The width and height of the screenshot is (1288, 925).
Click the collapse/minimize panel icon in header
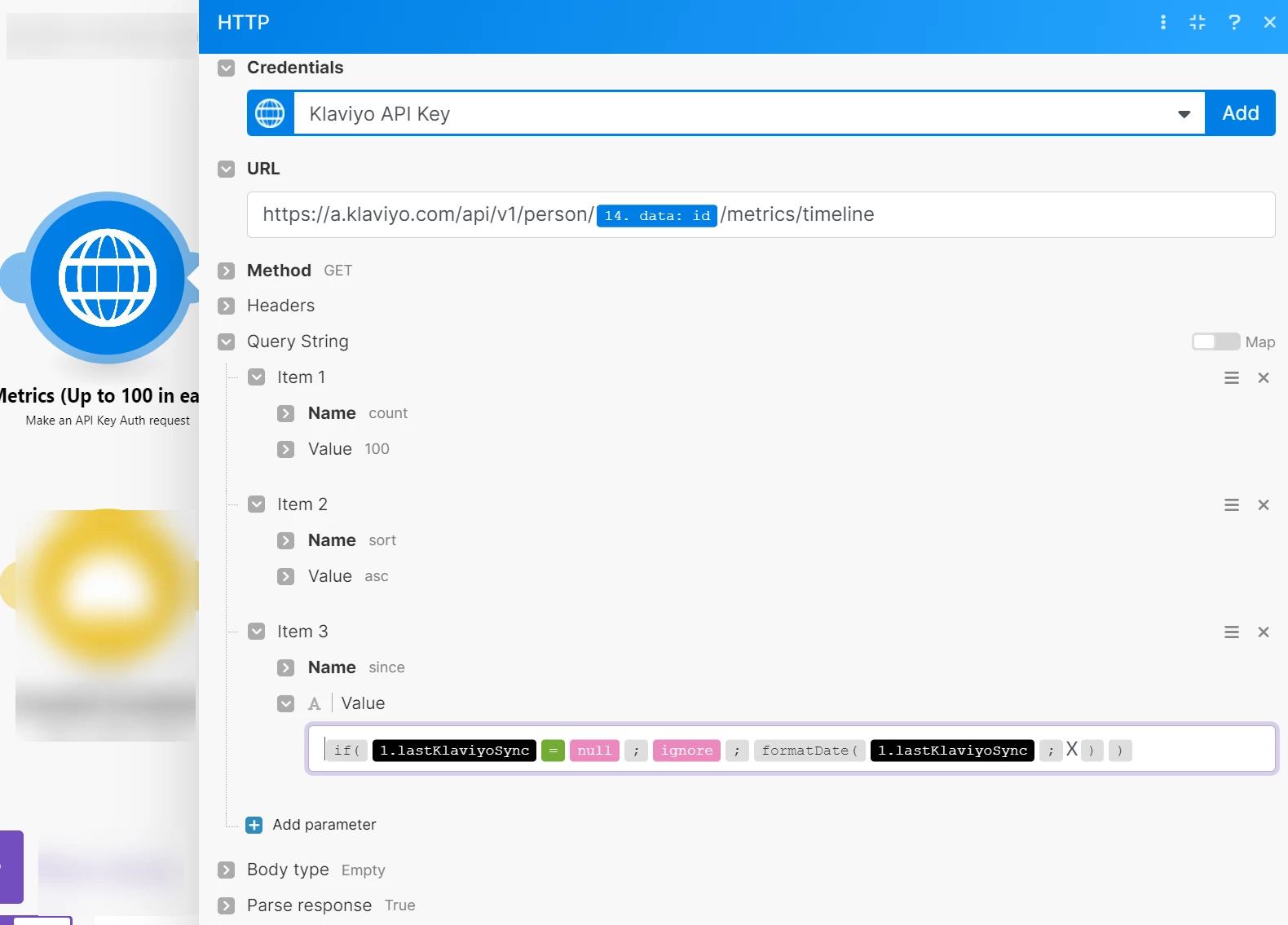(x=1198, y=23)
